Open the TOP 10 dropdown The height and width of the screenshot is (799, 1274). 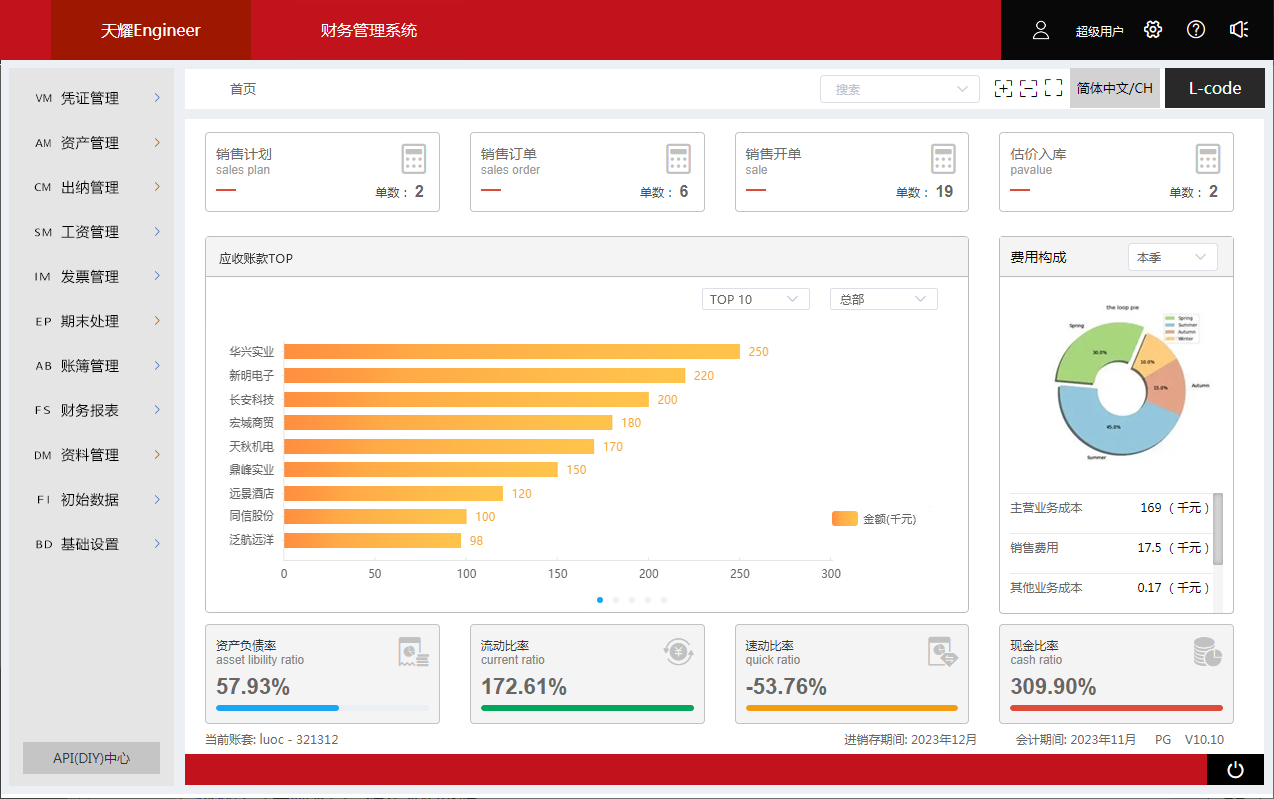755,299
